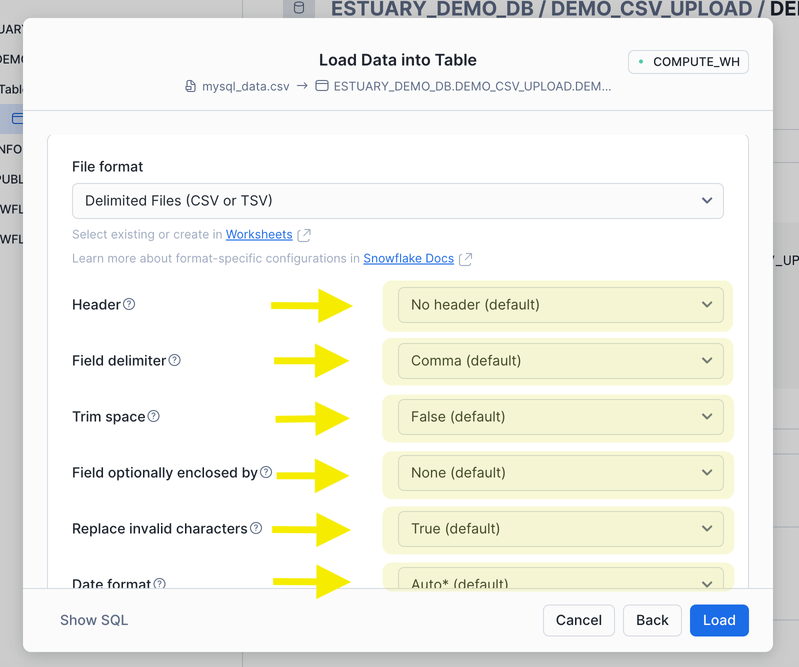Open the Date format 'Auto* (default)' dropdown
The height and width of the screenshot is (667, 799).
point(561,578)
